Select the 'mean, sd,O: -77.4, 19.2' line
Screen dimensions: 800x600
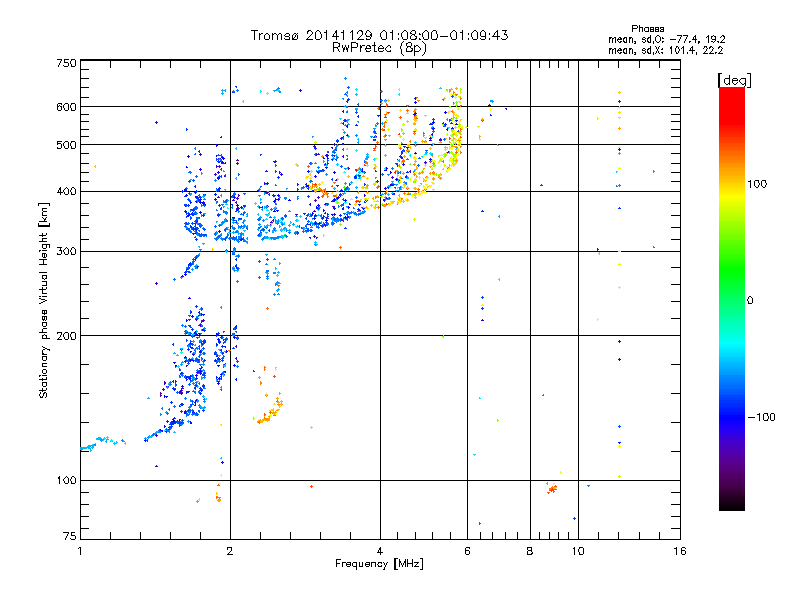(666, 39)
